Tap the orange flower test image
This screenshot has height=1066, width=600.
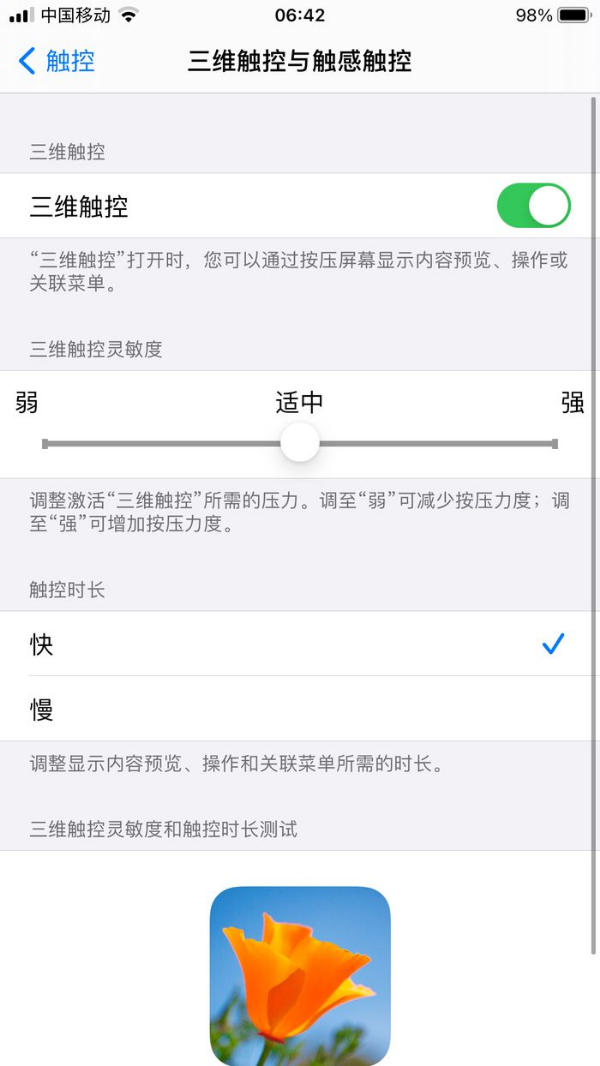300,976
